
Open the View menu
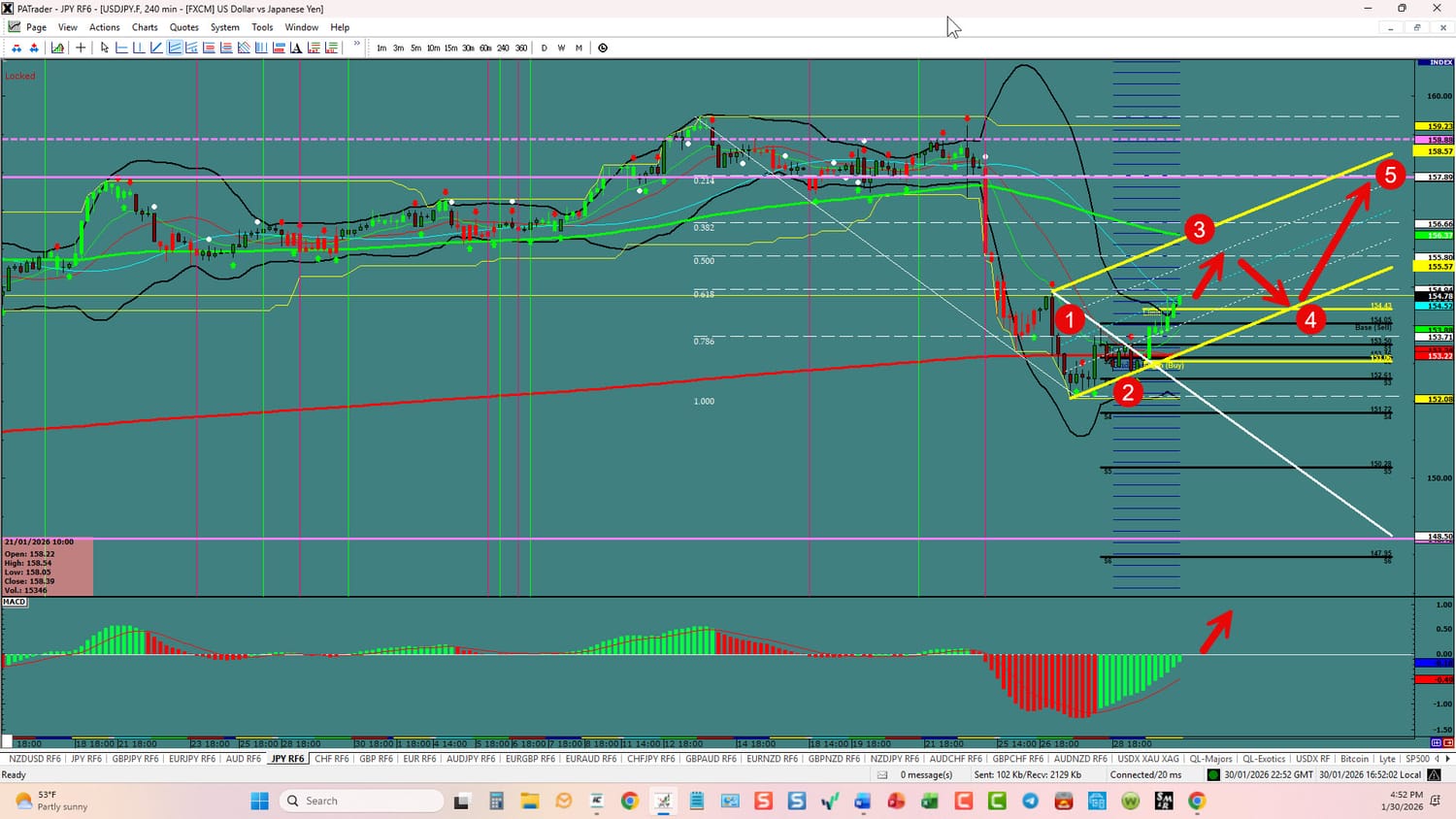point(68,27)
